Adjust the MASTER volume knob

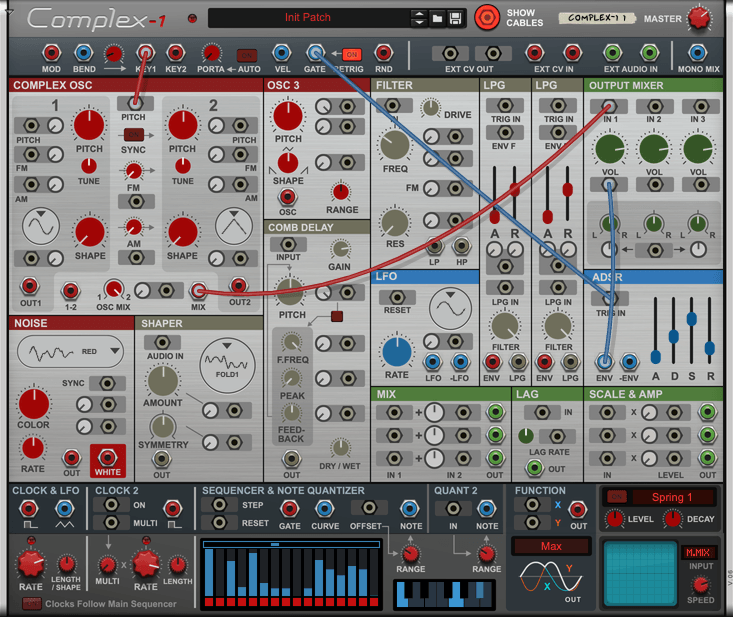tap(699, 19)
